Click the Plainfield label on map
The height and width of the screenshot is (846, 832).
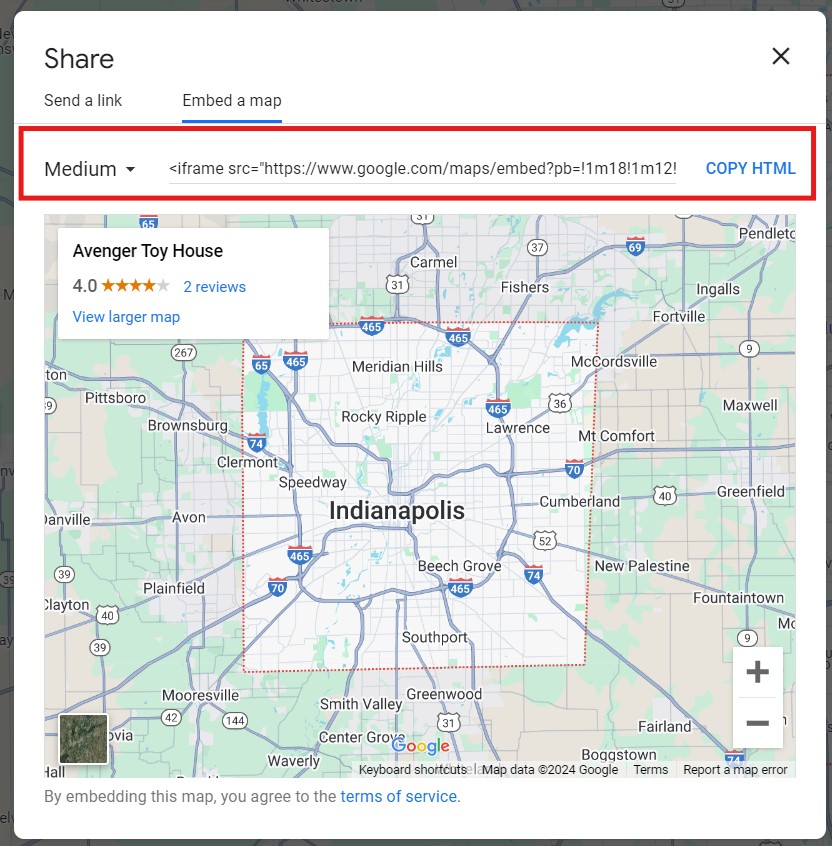(174, 588)
